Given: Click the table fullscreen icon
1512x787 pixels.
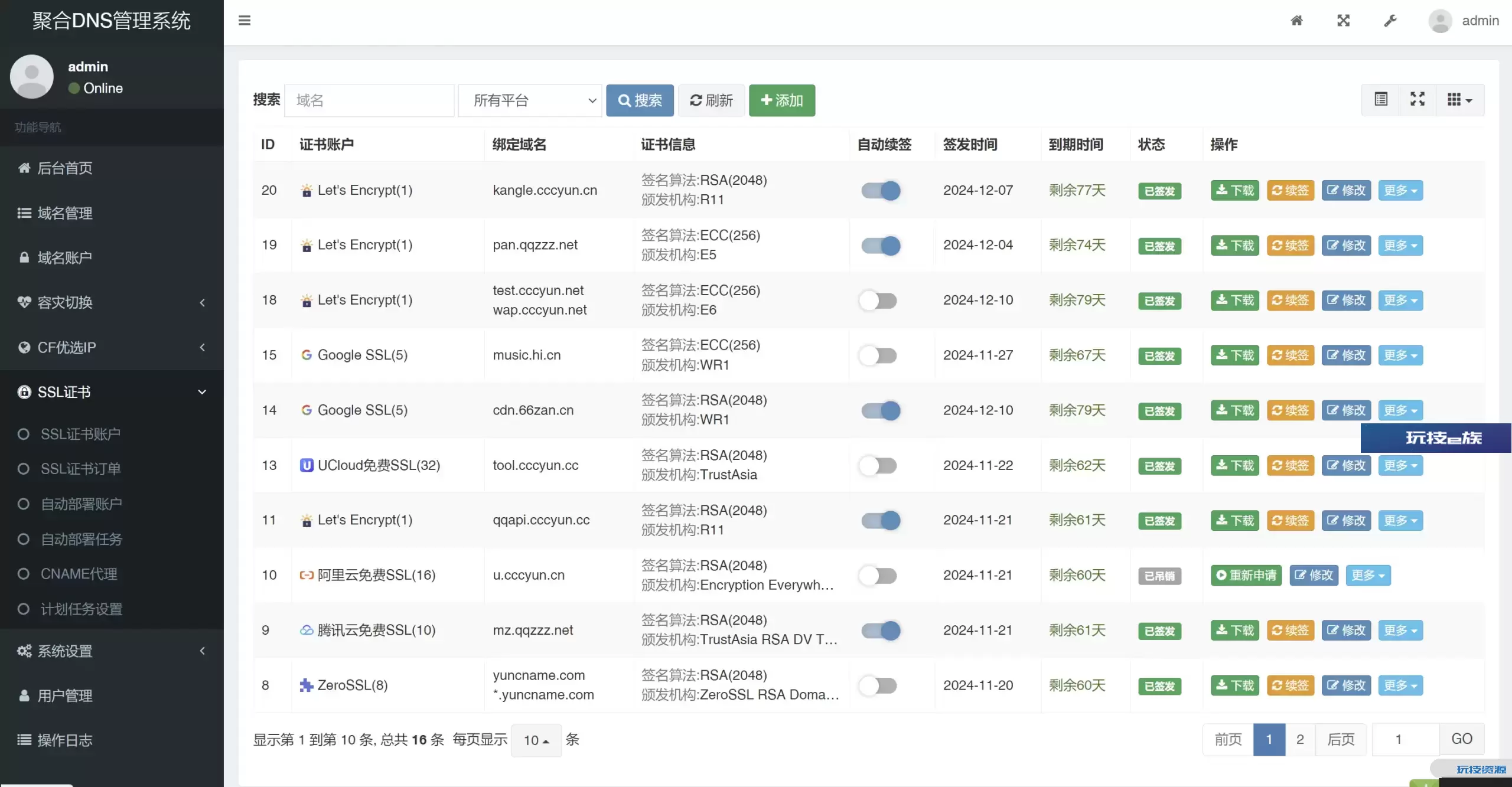Looking at the screenshot, I should [1417, 99].
